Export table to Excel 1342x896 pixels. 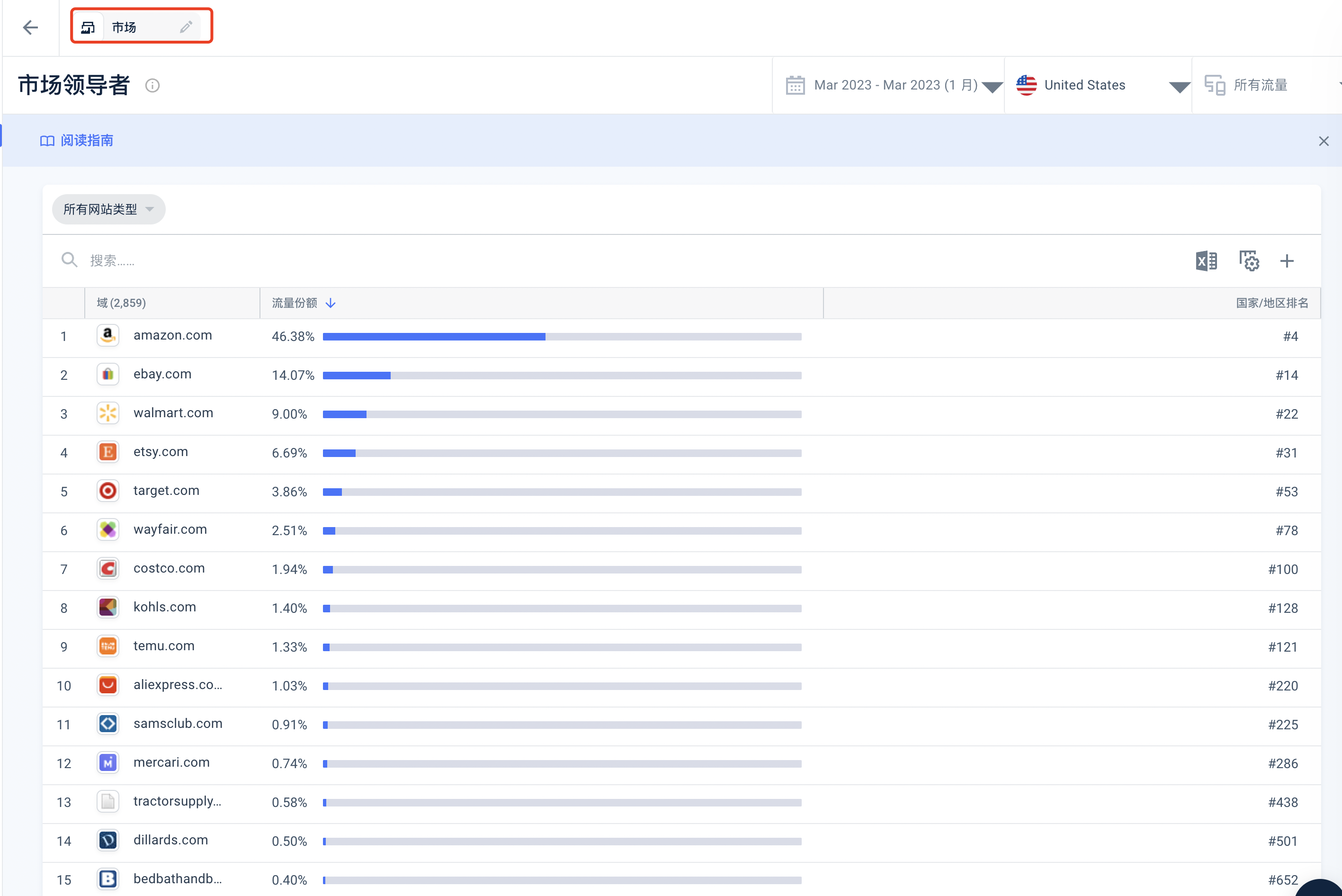coord(1206,261)
